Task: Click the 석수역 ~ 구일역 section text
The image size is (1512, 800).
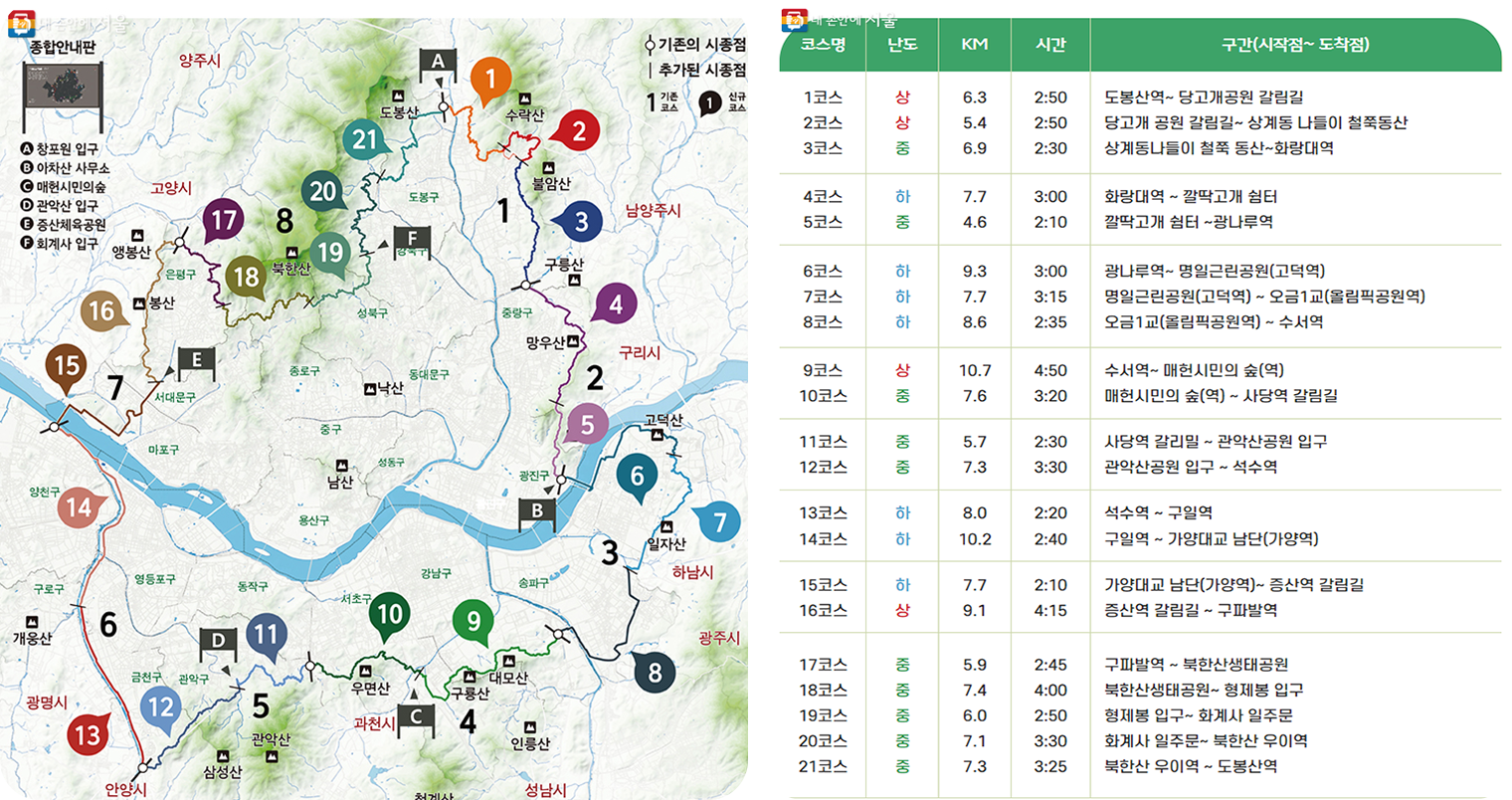Action: tap(1158, 513)
